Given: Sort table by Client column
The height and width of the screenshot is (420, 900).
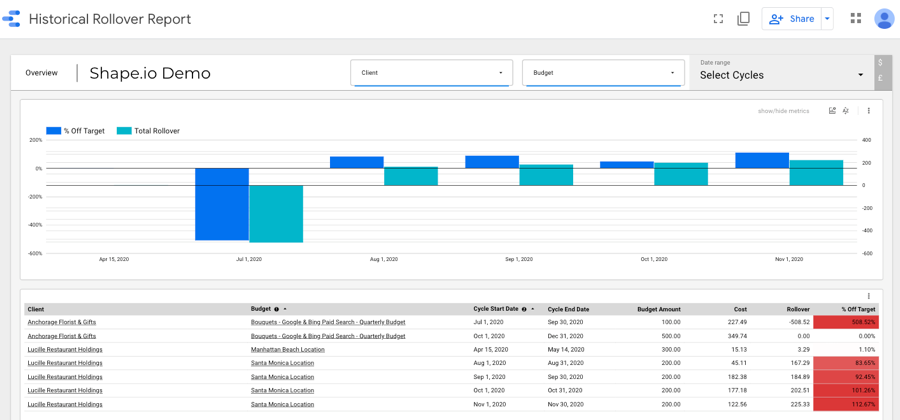Looking at the screenshot, I should click(36, 309).
